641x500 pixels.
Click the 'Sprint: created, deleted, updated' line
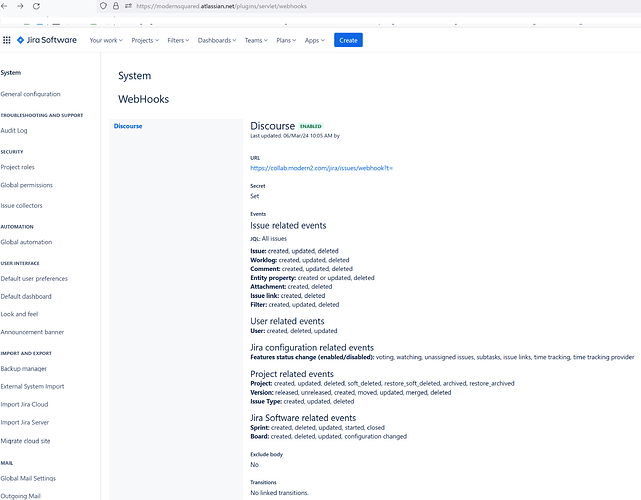(317, 428)
